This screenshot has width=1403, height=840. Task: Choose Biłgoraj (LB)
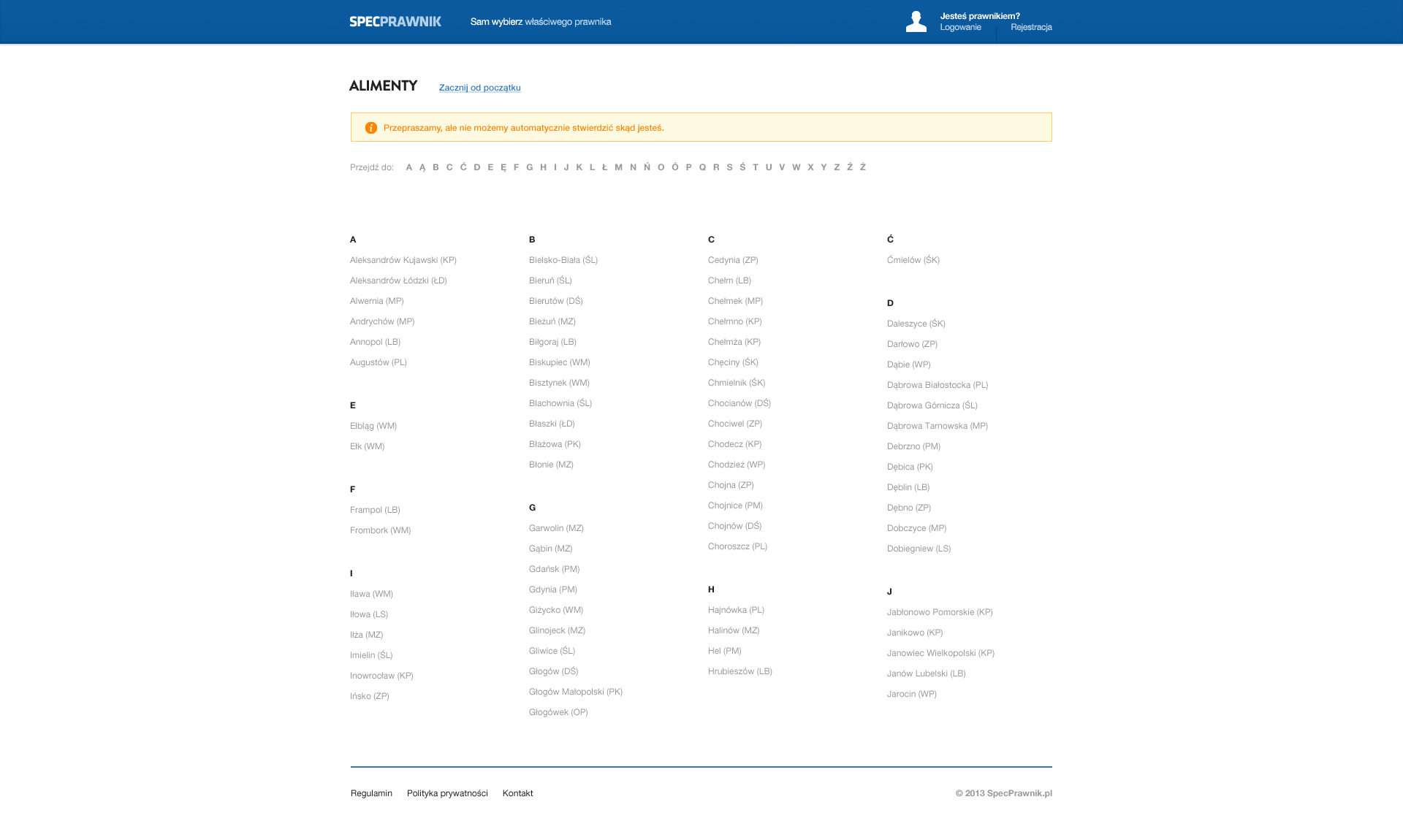[x=553, y=342]
